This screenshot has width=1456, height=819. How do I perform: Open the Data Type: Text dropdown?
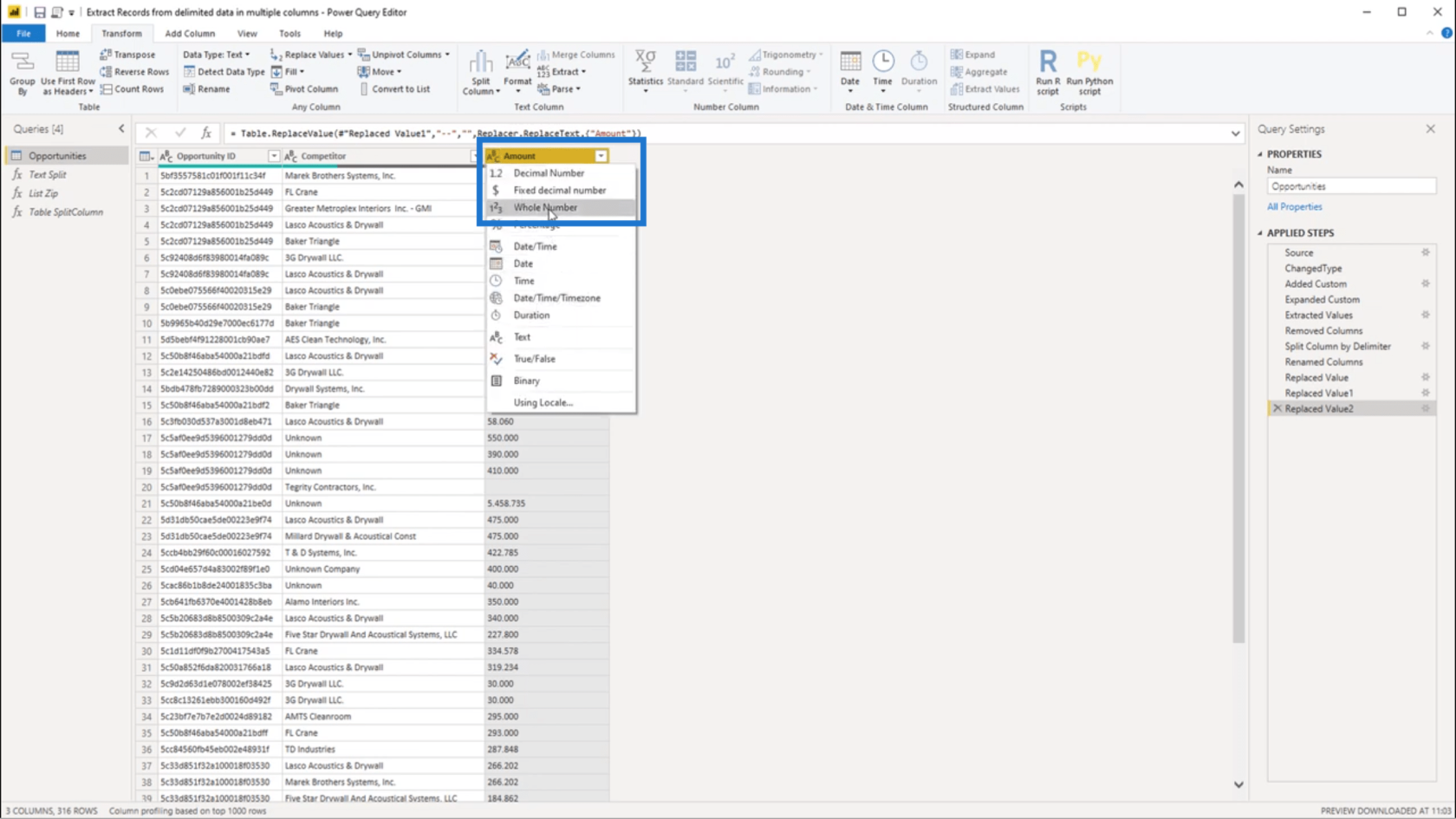(x=217, y=55)
